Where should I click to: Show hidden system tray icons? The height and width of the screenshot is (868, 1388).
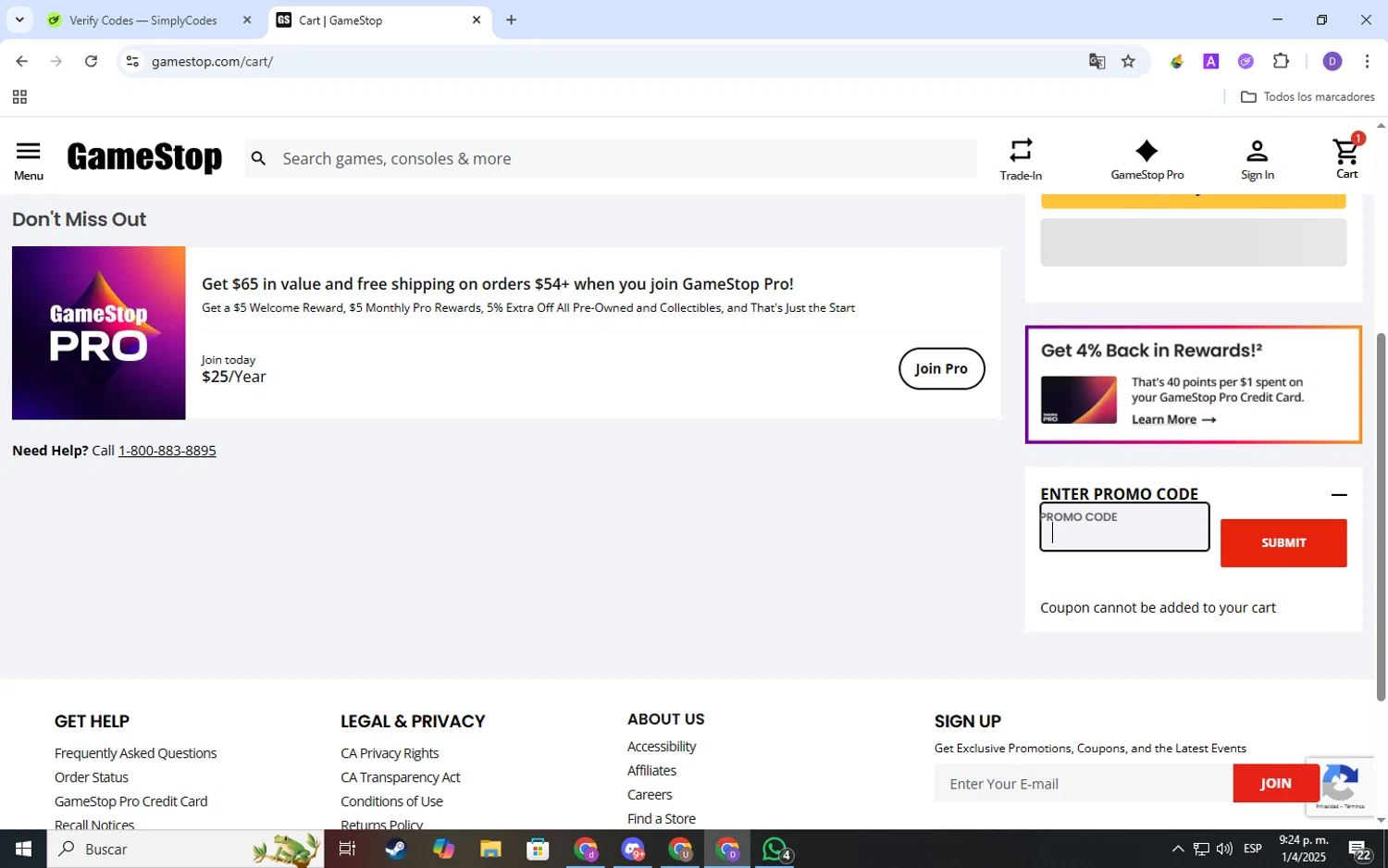point(1178,849)
